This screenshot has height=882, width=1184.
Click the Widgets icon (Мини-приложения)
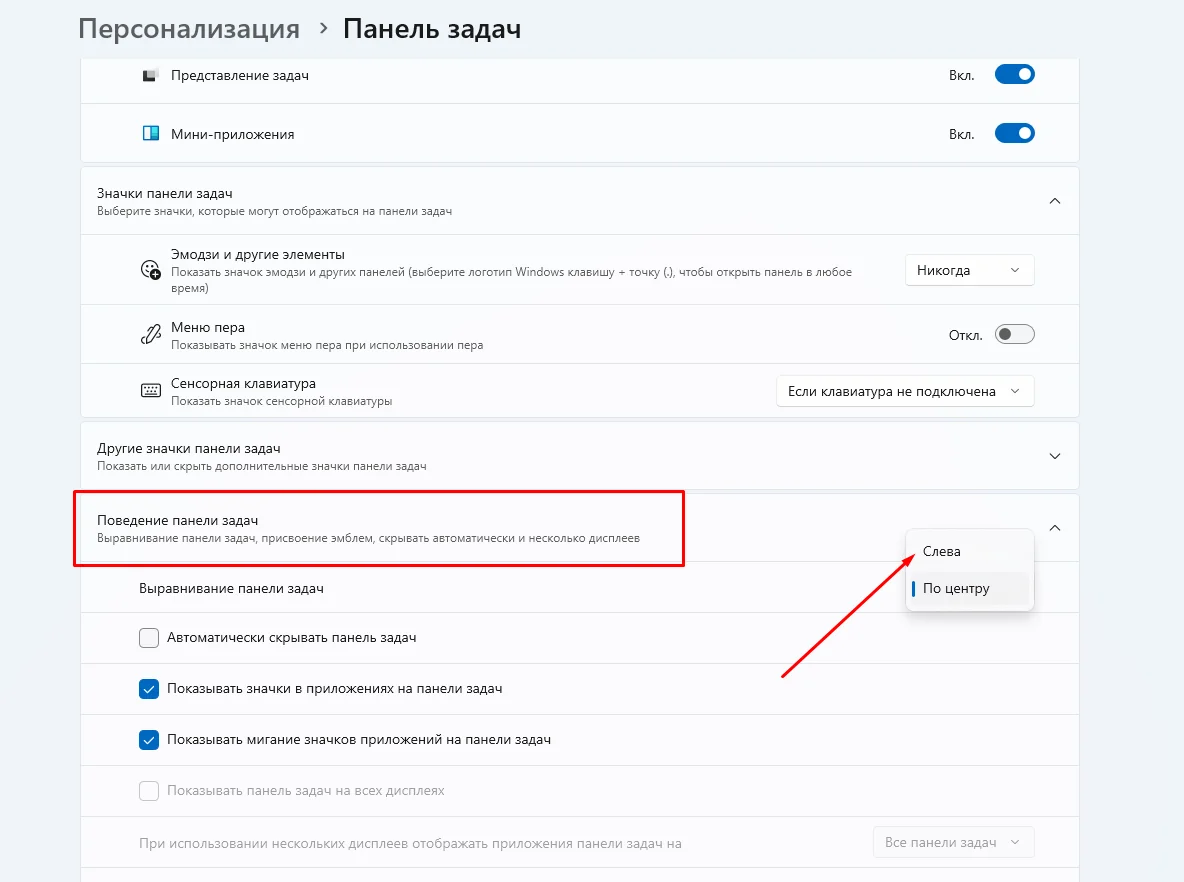150,134
